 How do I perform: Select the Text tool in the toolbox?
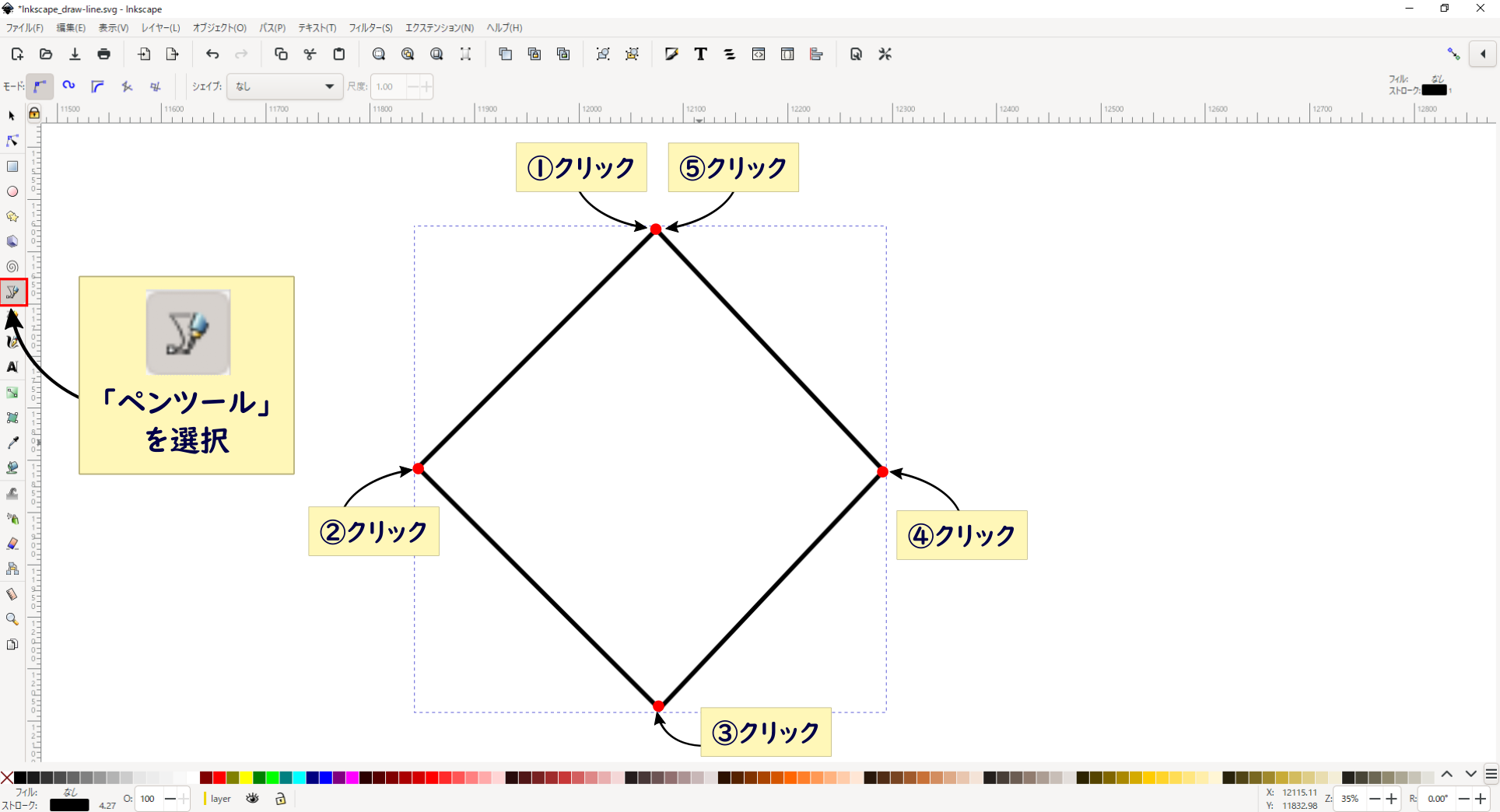(12, 368)
